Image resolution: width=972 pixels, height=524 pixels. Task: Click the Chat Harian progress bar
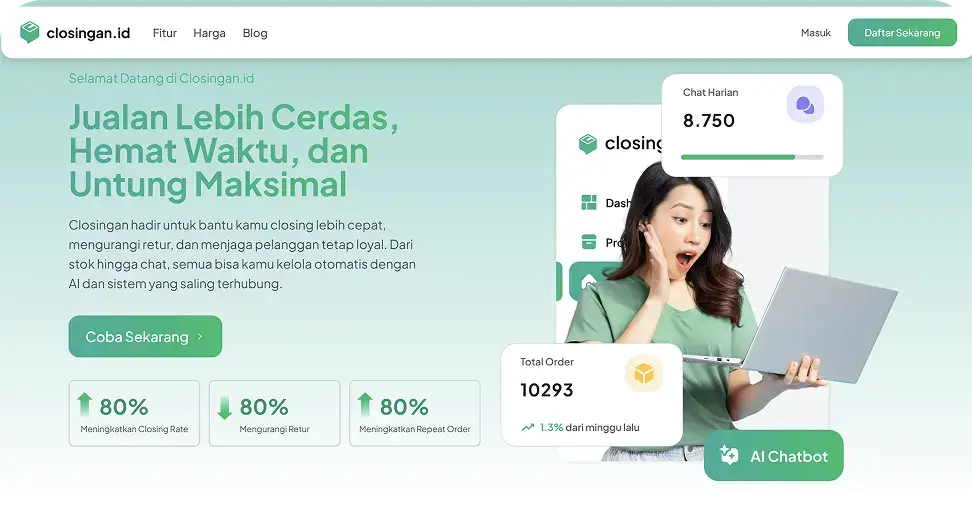(x=752, y=158)
